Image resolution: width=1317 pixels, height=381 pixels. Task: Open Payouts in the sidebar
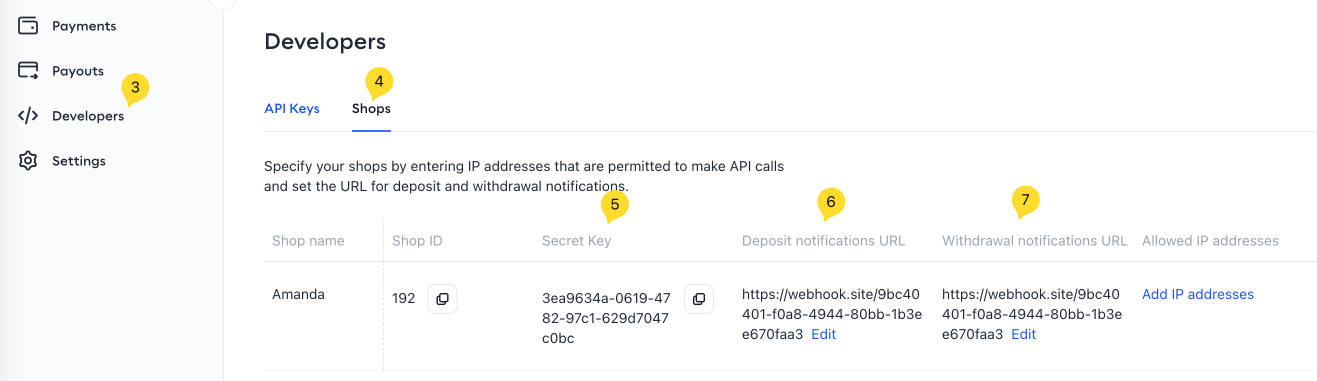point(78,71)
